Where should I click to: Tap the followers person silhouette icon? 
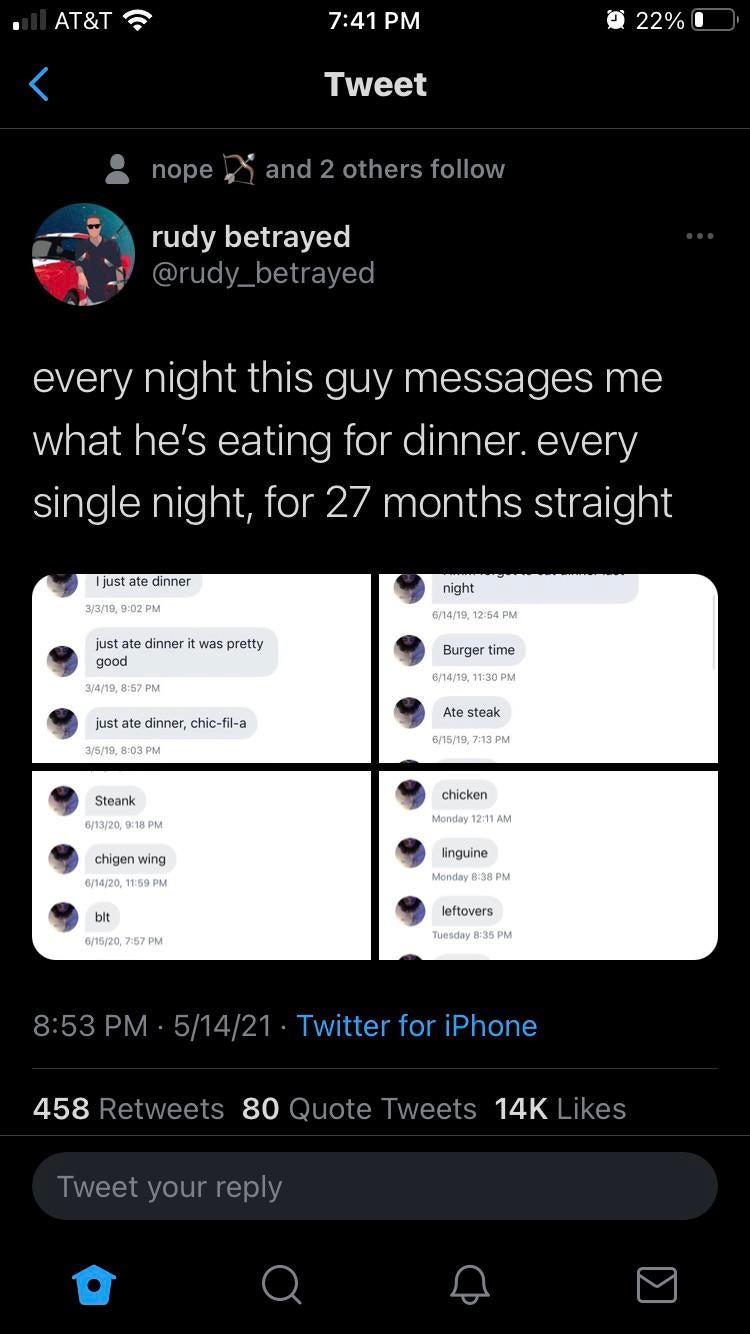coord(117,168)
